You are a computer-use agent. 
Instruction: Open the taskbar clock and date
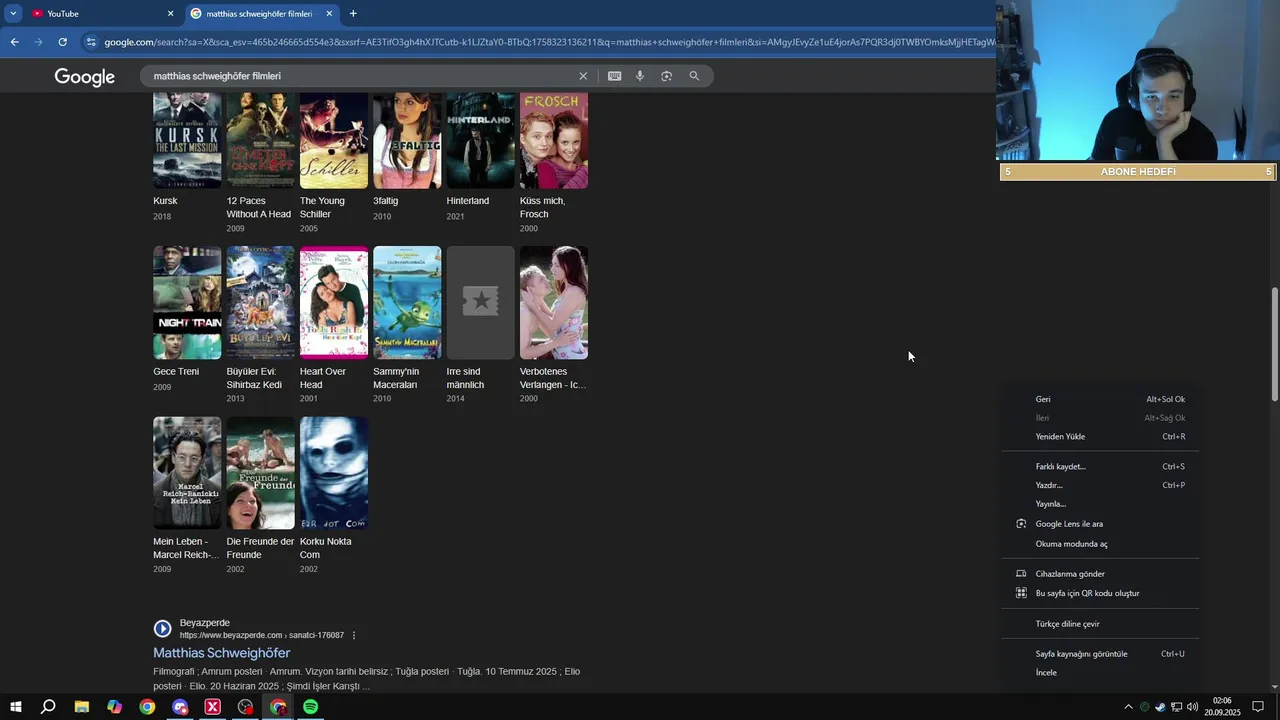(x=1222, y=707)
